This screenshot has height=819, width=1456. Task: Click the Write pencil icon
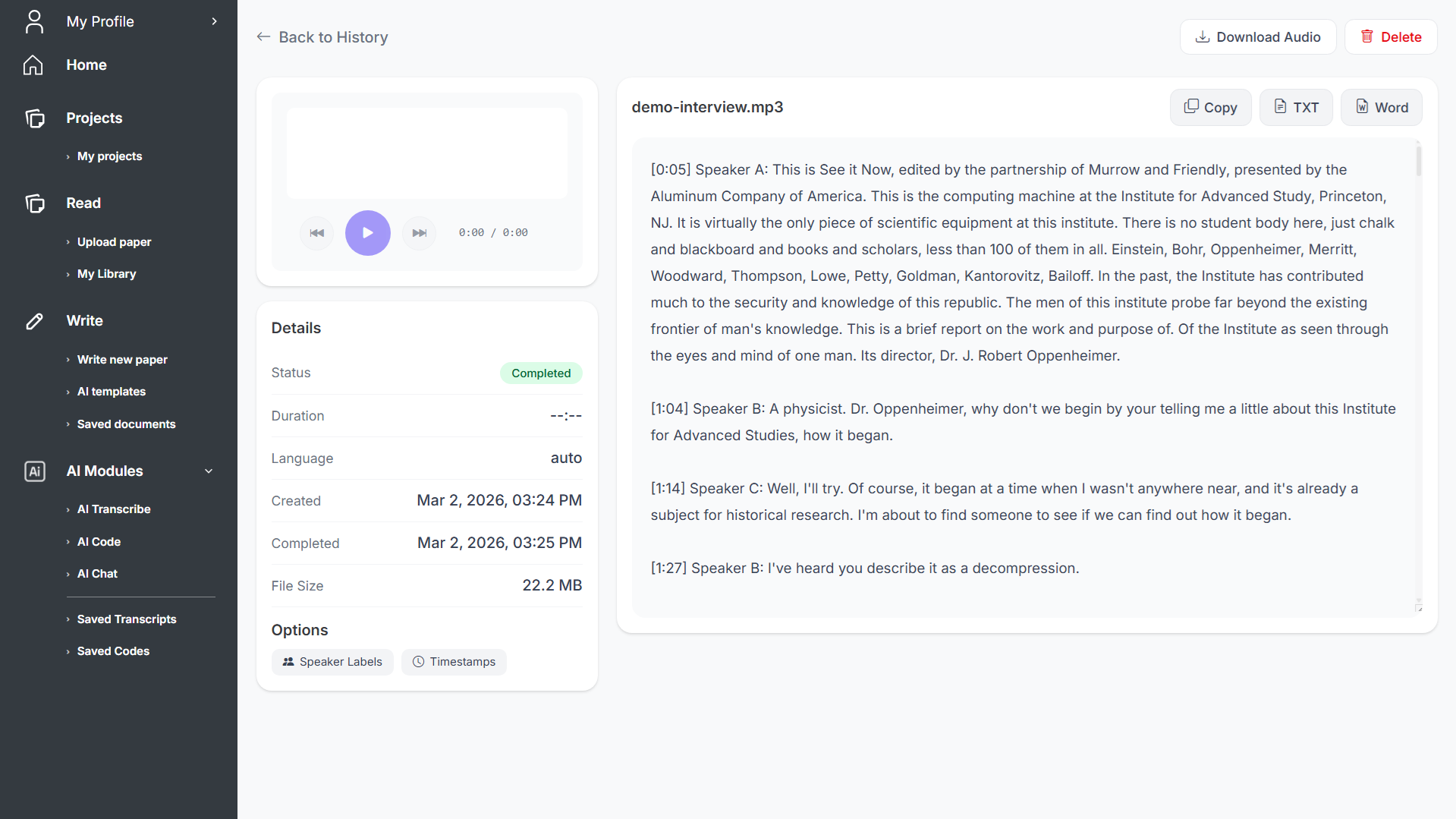(34, 321)
